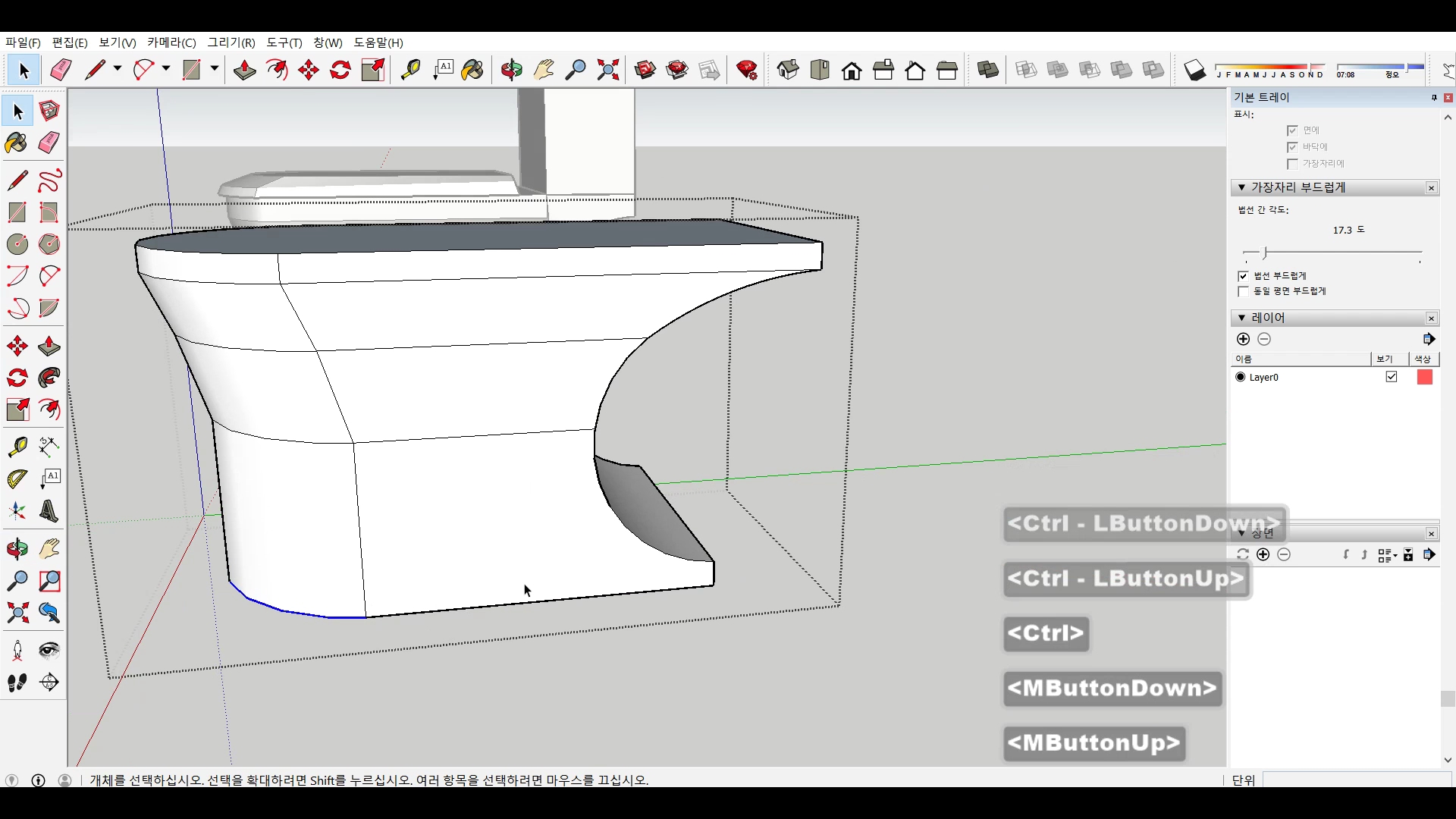Select the Tape Measure tool in top toolbar
This screenshot has height=819, width=1456.
click(410, 71)
